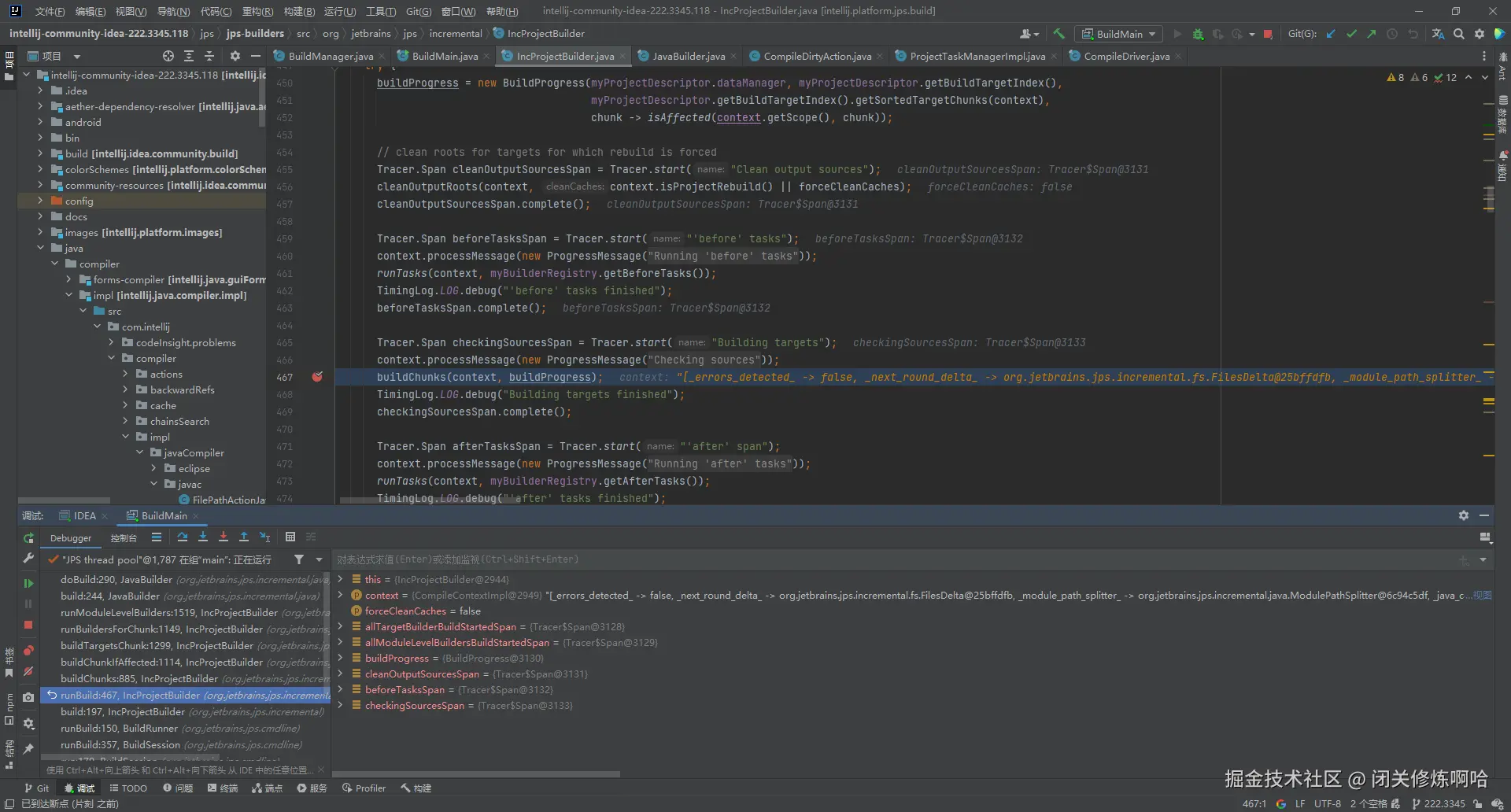Screen dimensions: 1511x812
Task: Open the Git tool window button
Action: click(x=37, y=788)
